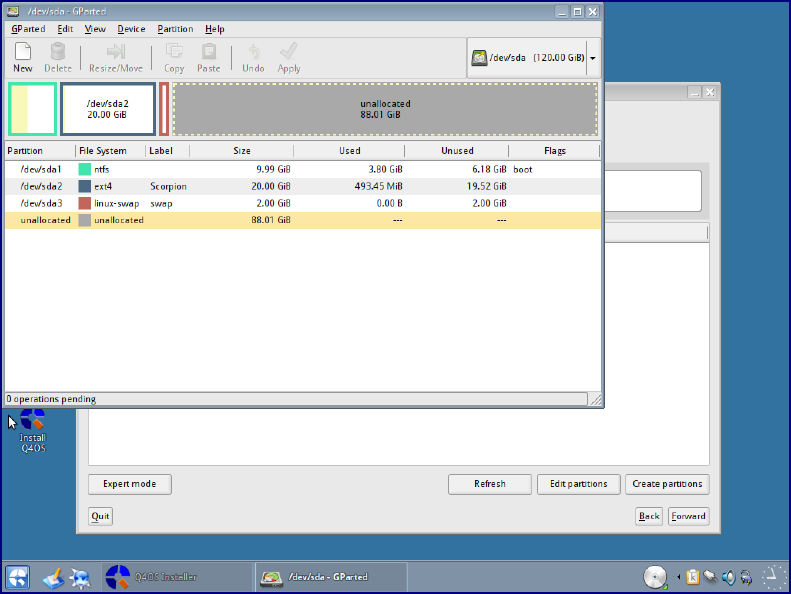Open the Partition menu
This screenshot has width=791, height=594.
tap(175, 29)
